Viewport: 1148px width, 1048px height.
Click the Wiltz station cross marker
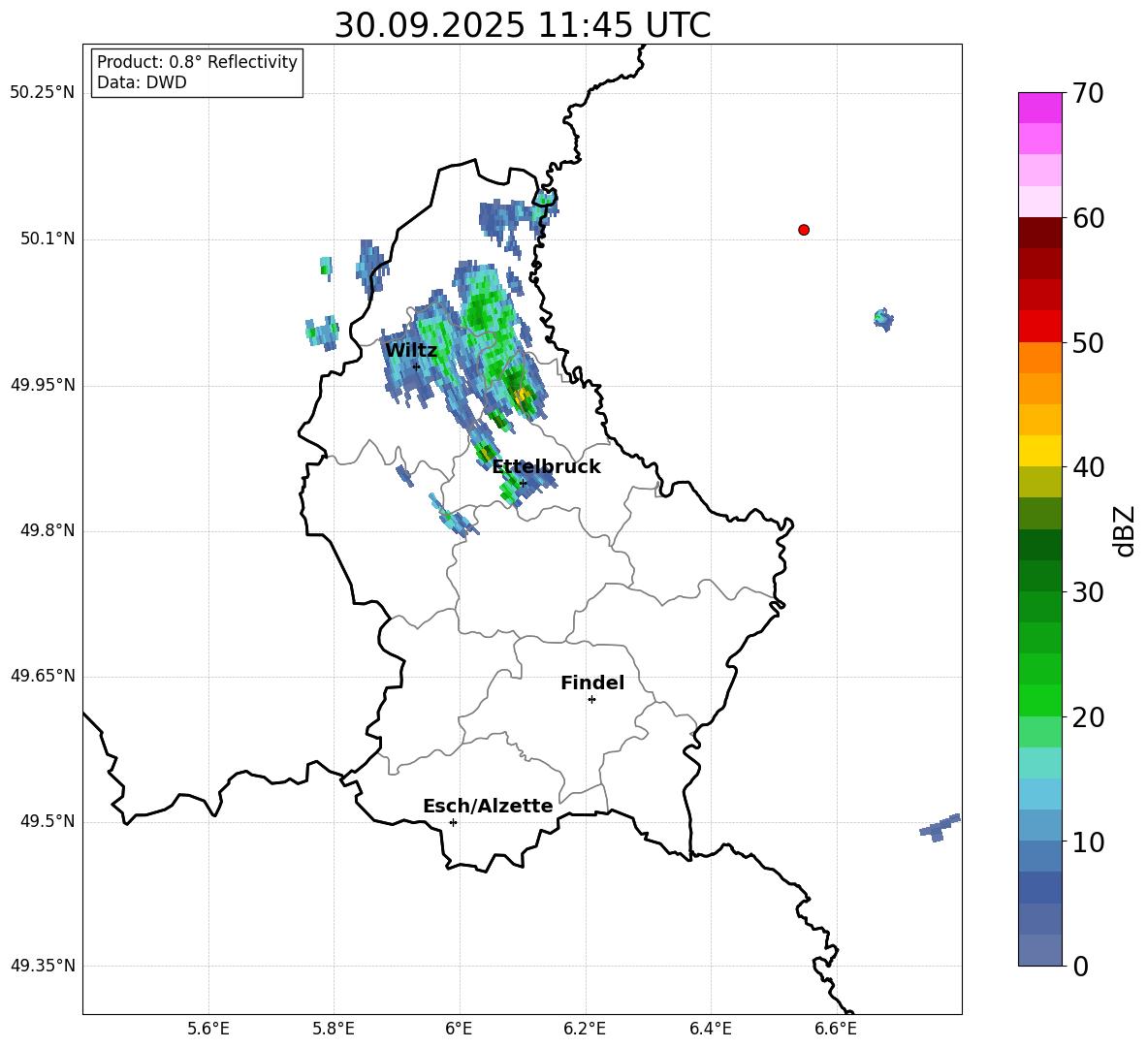(416, 366)
